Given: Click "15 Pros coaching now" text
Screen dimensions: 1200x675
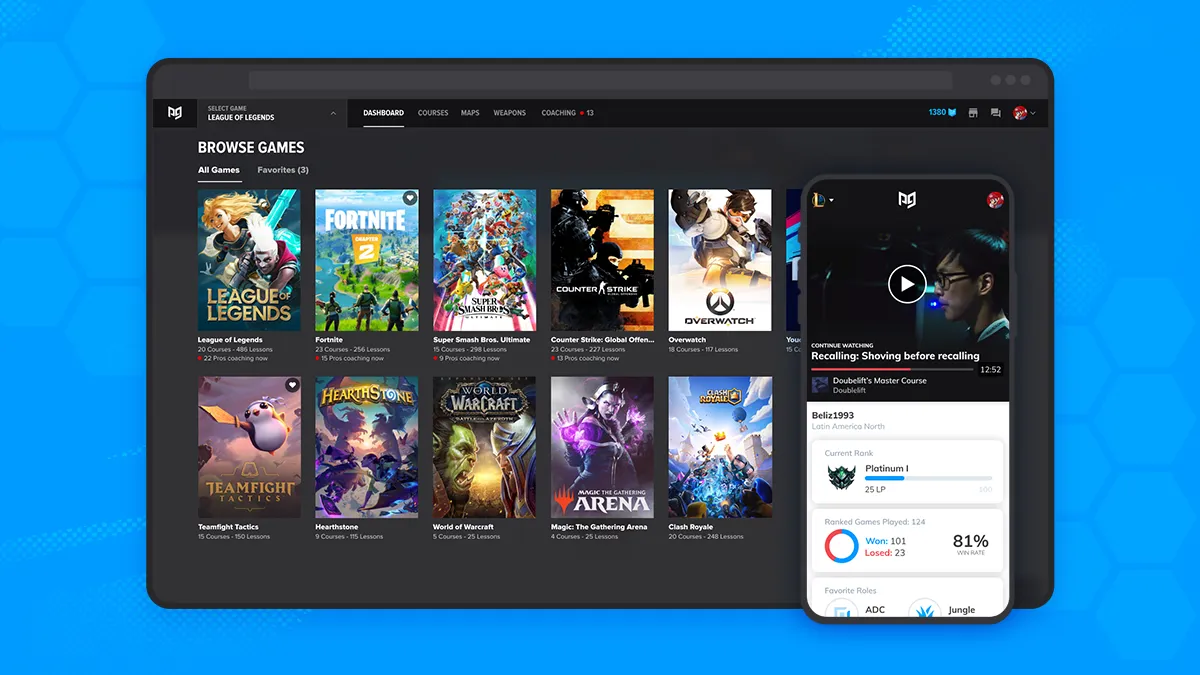Looking at the screenshot, I should 352,358.
